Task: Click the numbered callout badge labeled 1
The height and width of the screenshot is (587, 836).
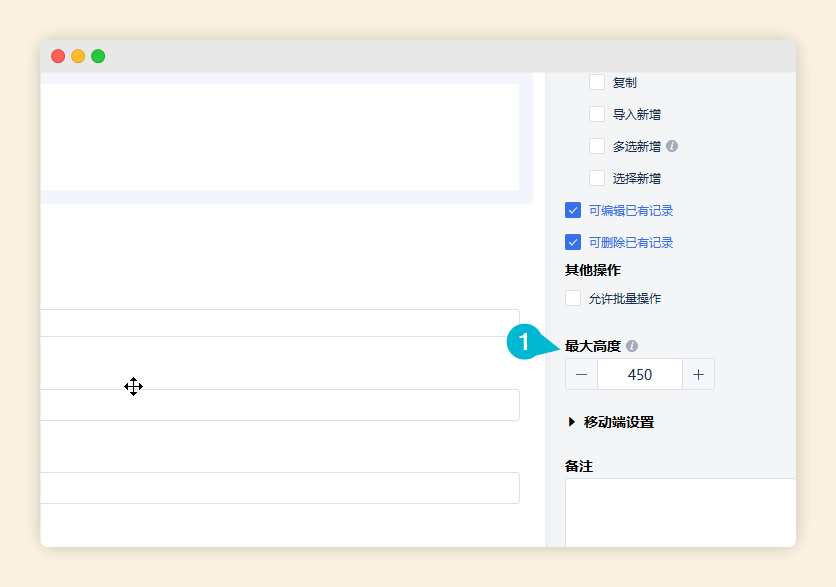Action: click(524, 341)
